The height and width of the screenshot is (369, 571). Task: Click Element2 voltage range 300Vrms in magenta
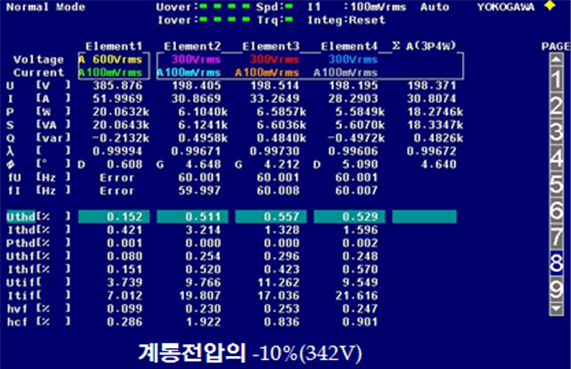click(x=196, y=59)
